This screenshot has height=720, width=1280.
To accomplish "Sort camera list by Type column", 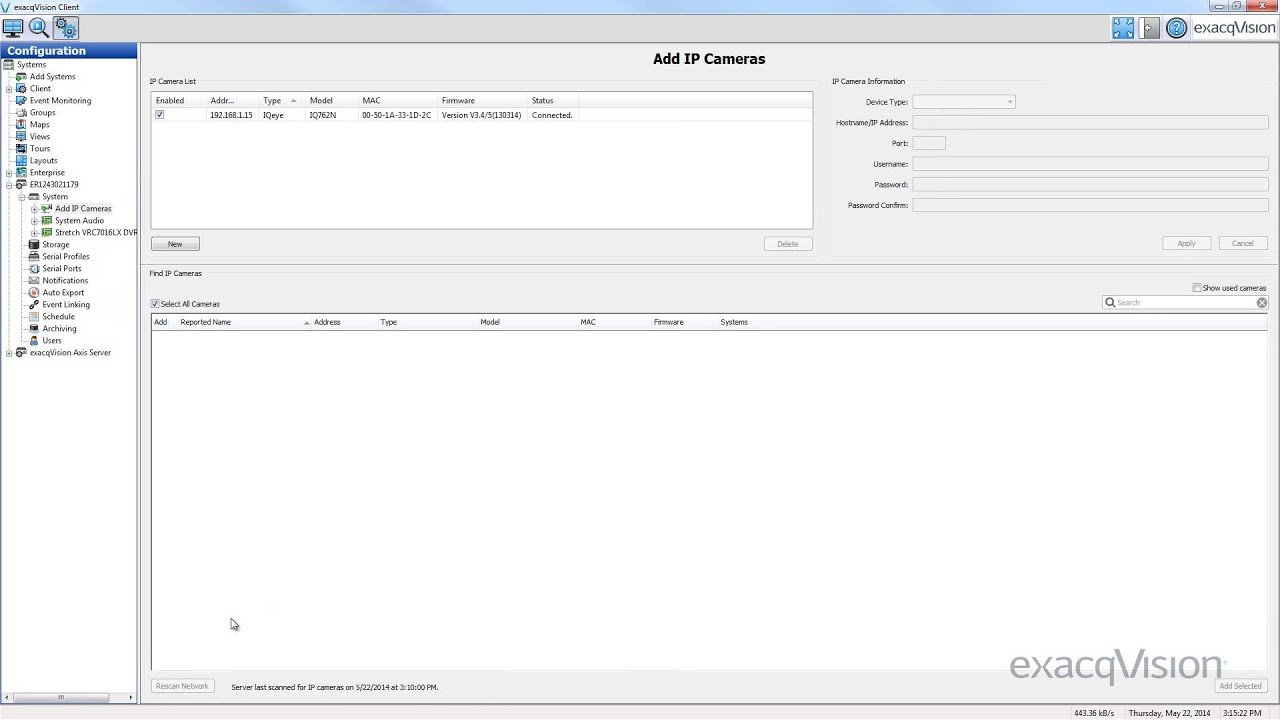I will click(279, 101).
